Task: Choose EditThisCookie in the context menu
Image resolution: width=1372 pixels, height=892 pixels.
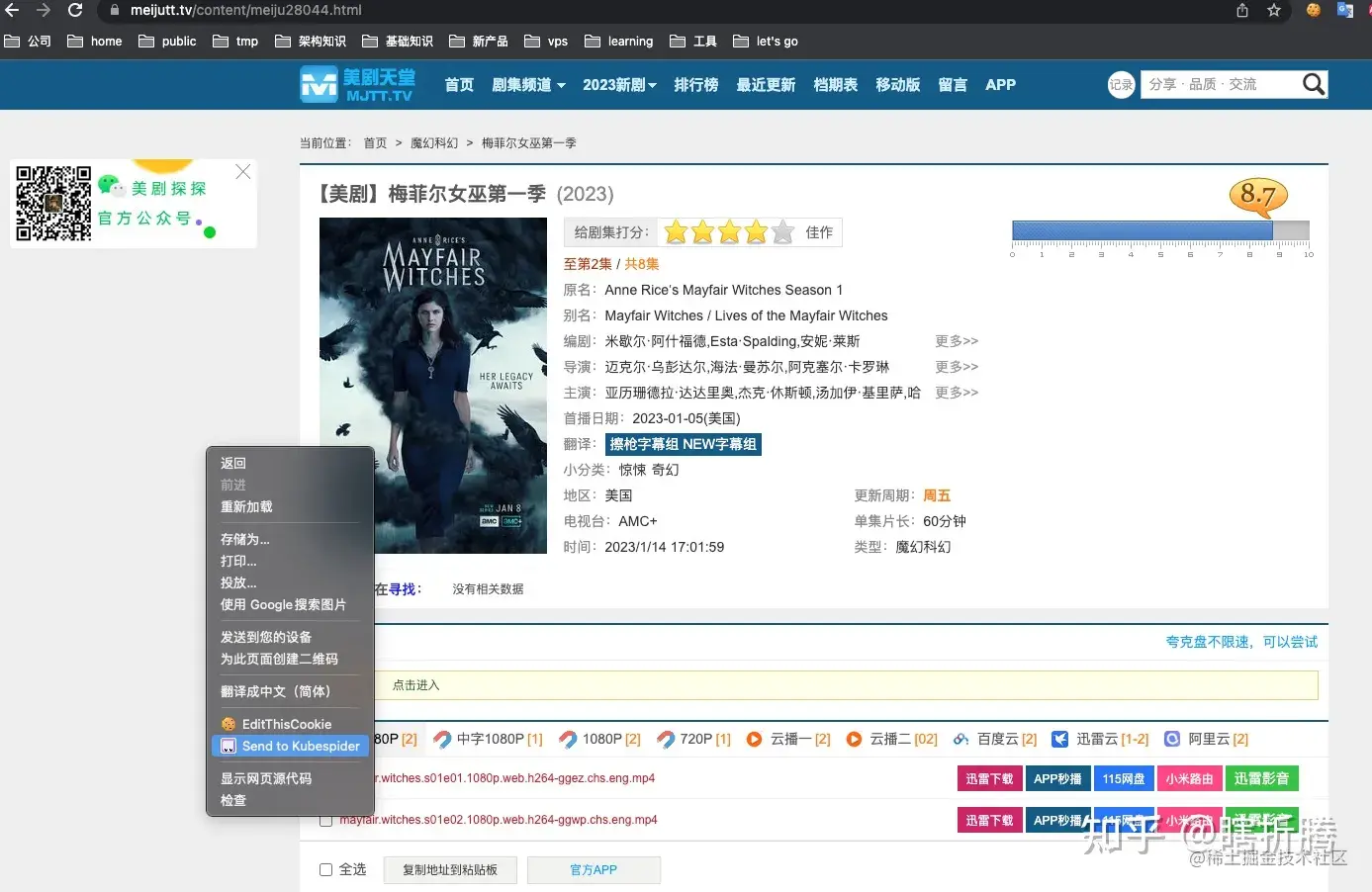Action: click(x=289, y=724)
